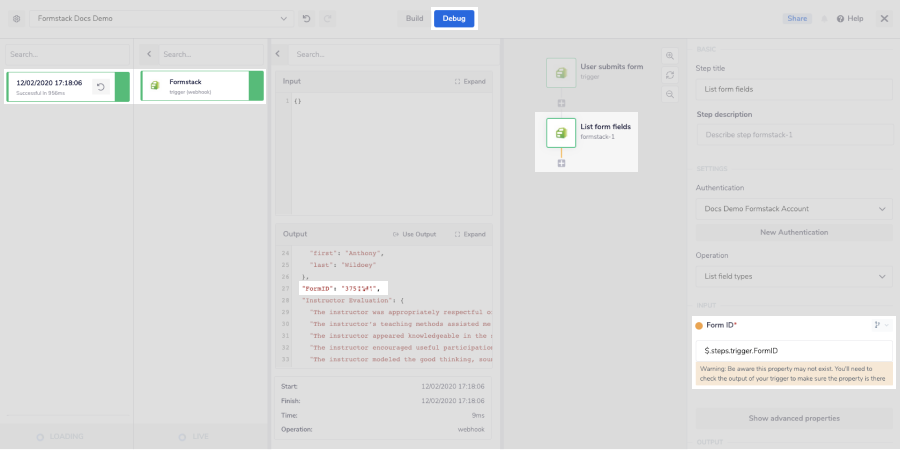Switch to the Debug tab

(454, 19)
